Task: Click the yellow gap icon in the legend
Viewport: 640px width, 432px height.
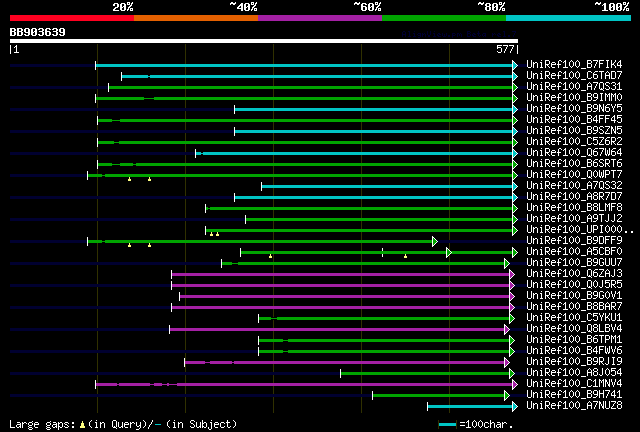Action: [x=82, y=425]
